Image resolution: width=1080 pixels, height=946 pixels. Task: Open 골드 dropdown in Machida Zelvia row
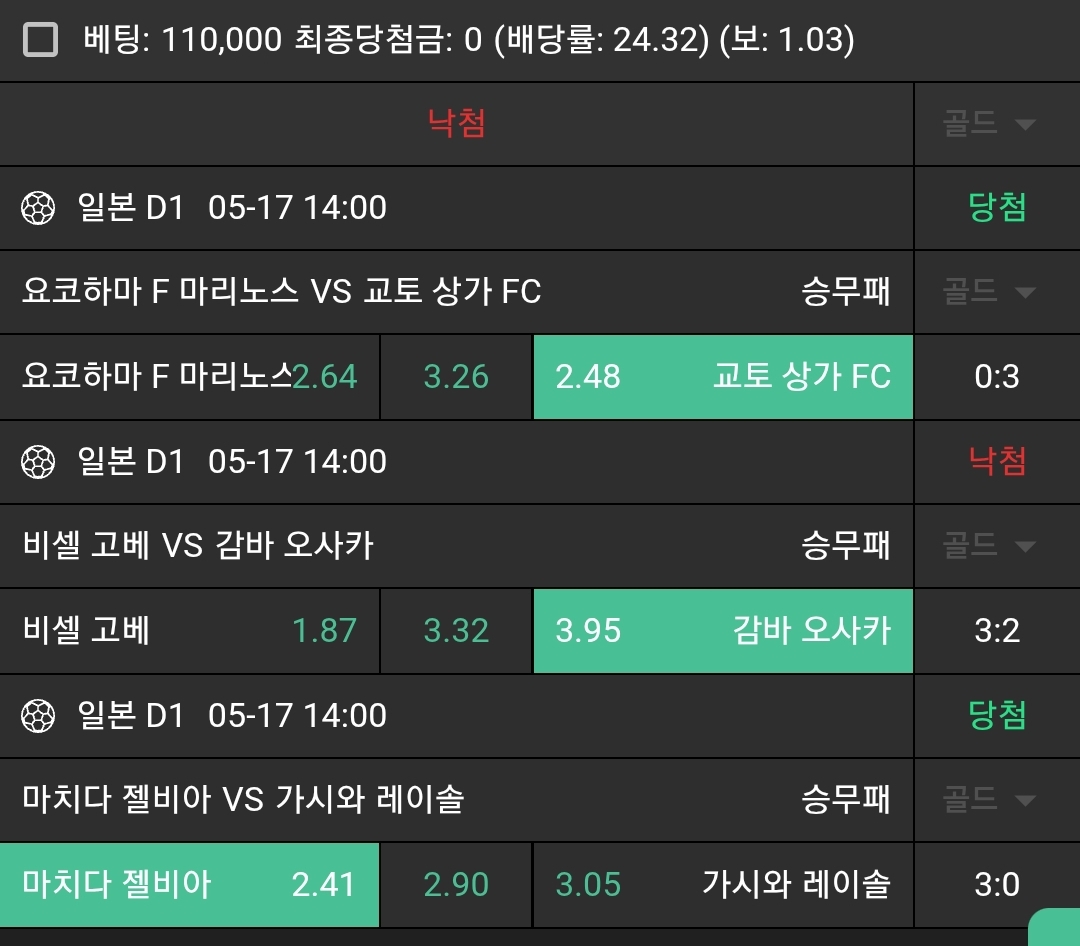tap(988, 800)
